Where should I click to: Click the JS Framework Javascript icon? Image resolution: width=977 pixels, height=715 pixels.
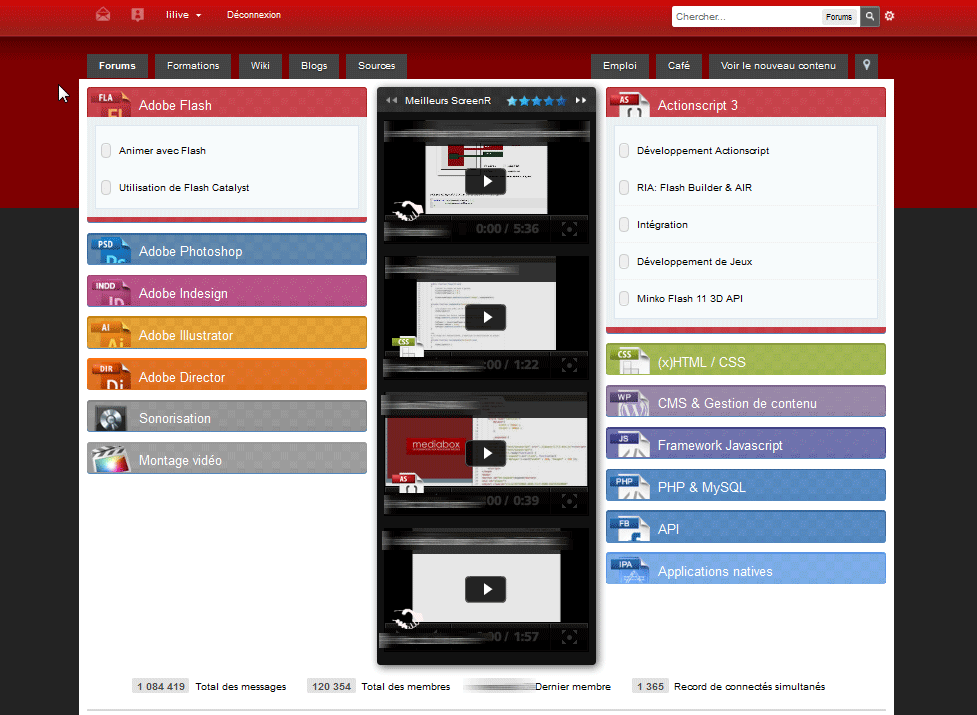coord(629,444)
